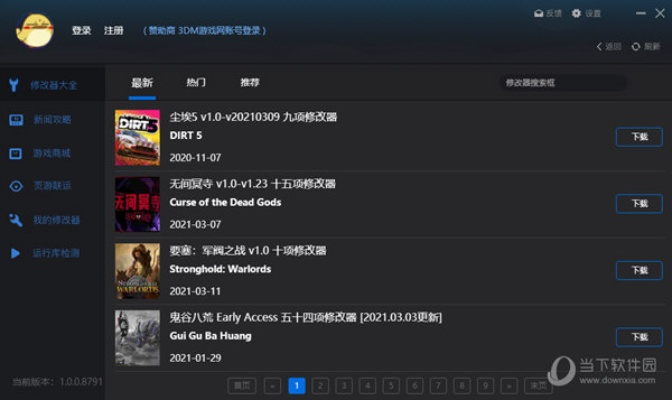672x400 pixels.
Task: Select 游戏商城 sidebar label
Action: point(52,153)
